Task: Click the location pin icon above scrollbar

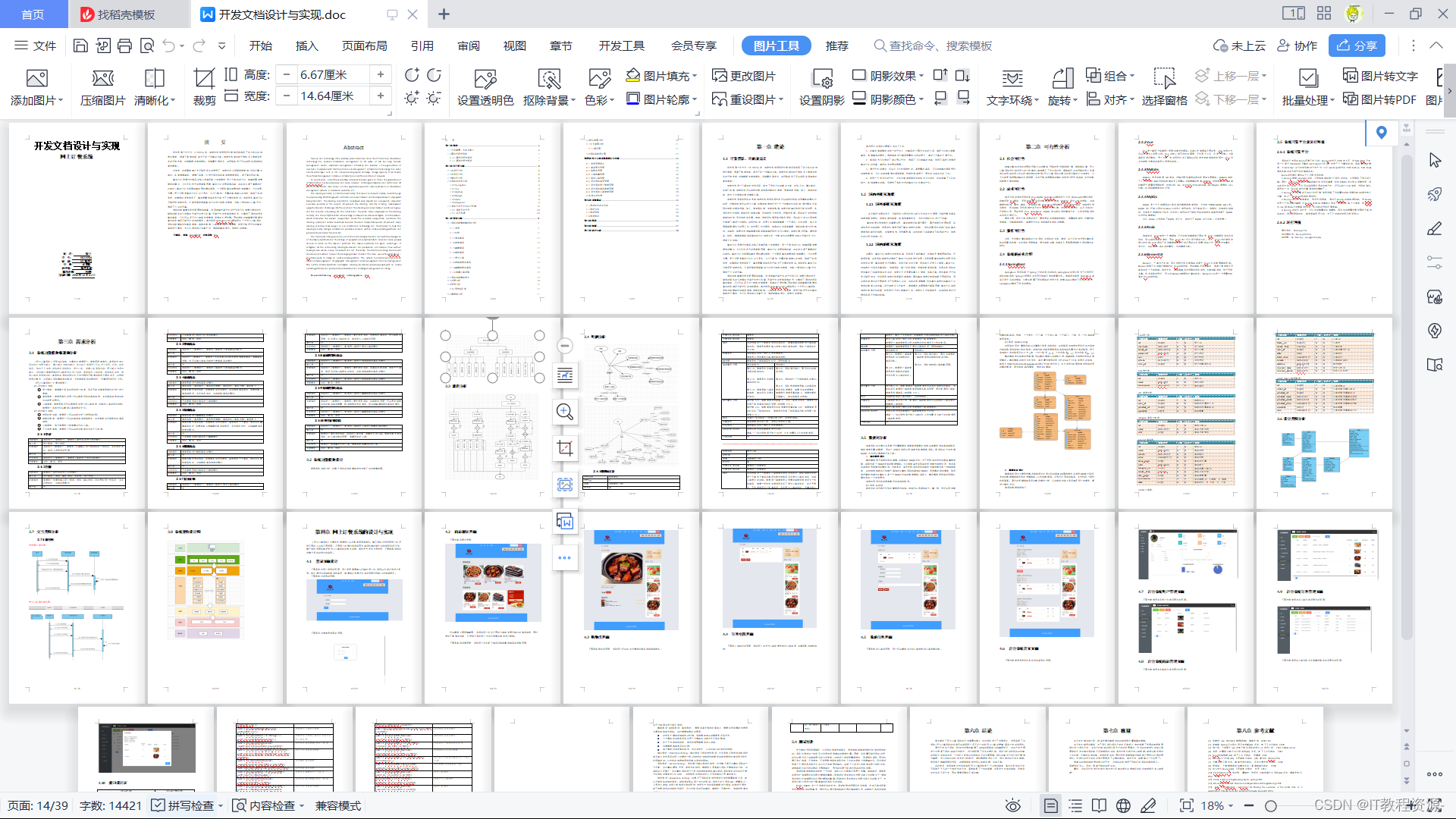Action: click(x=1382, y=133)
